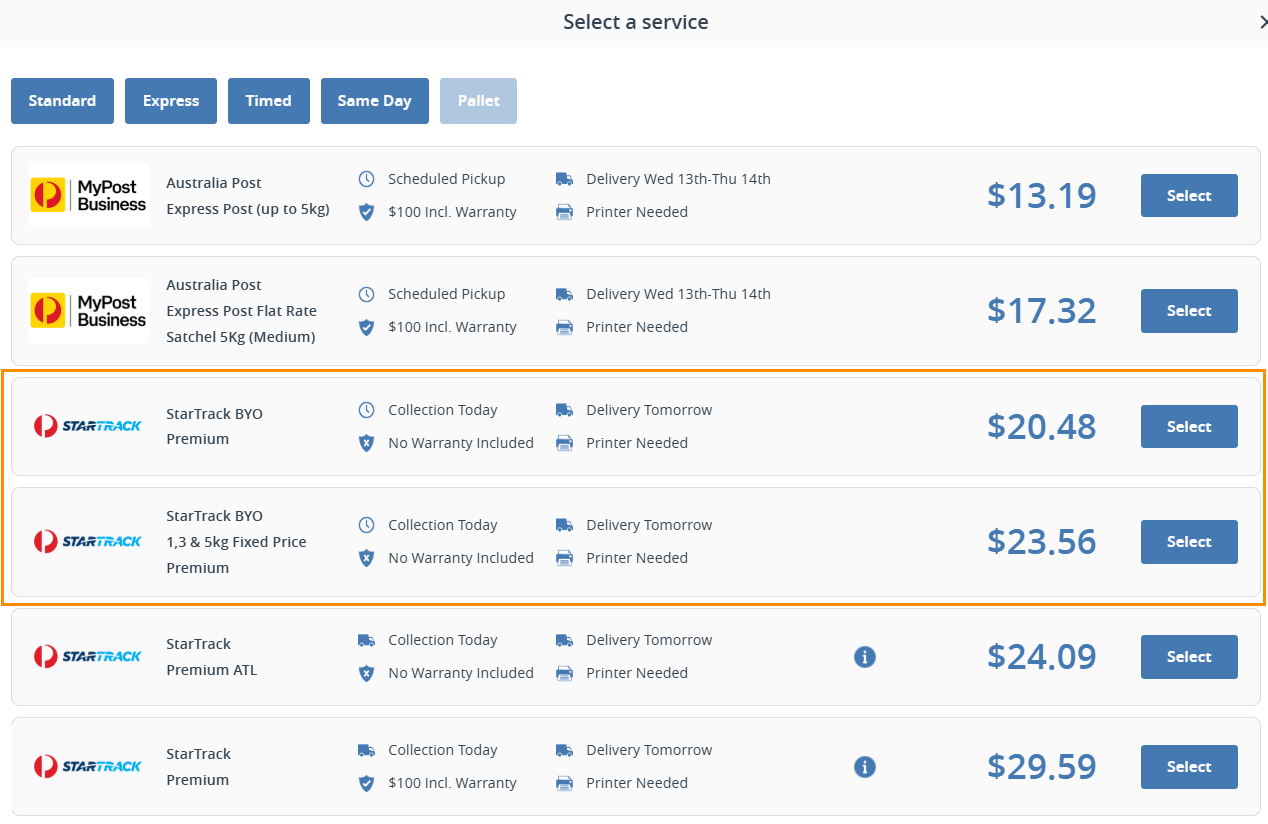The width and height of the screenshot is (1268, 824).
Task: Open the Same Day services view
Action: click(x=374, y=100)
